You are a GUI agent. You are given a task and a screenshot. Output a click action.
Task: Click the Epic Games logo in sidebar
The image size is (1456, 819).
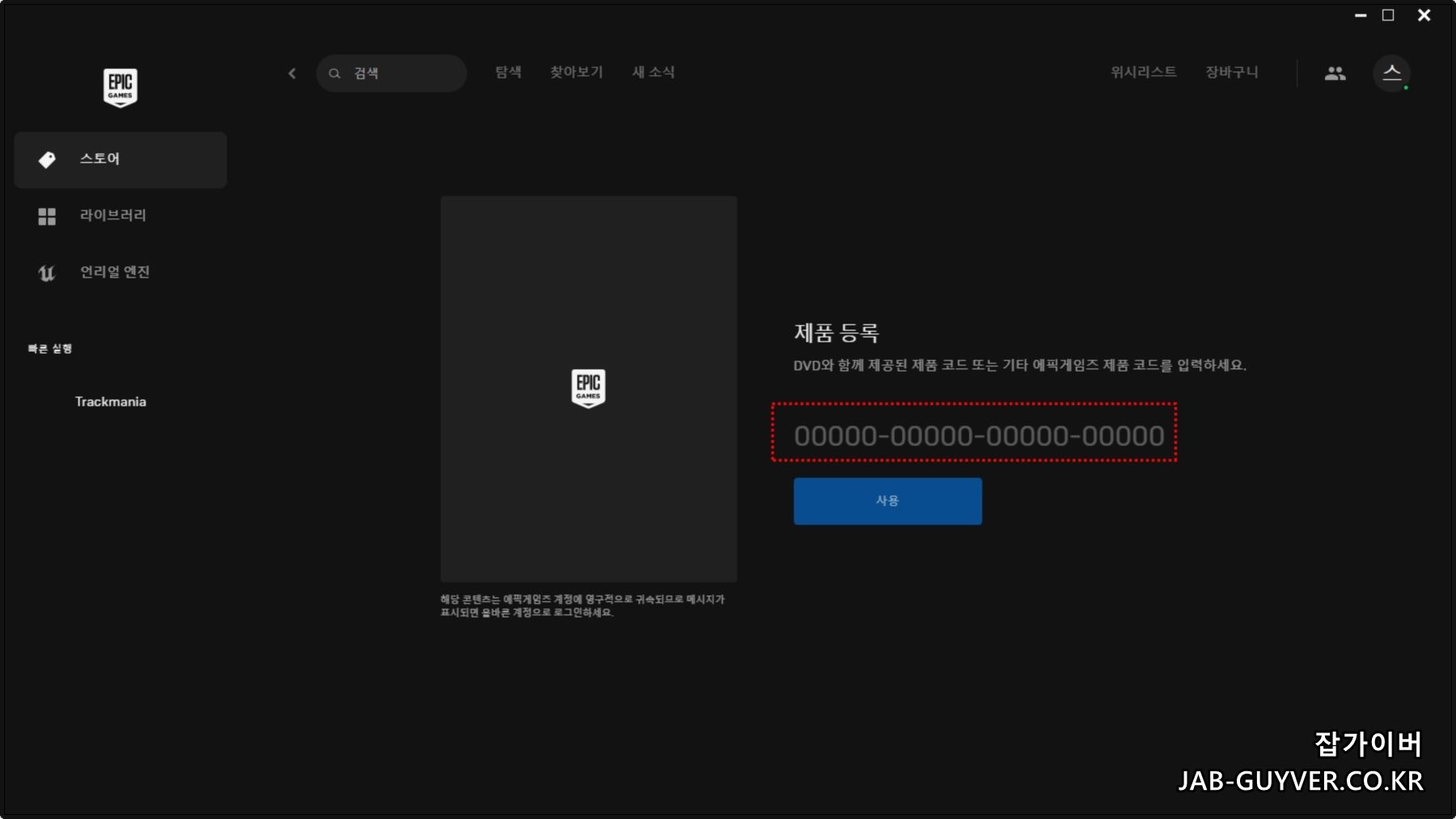[x=120, y=87]
